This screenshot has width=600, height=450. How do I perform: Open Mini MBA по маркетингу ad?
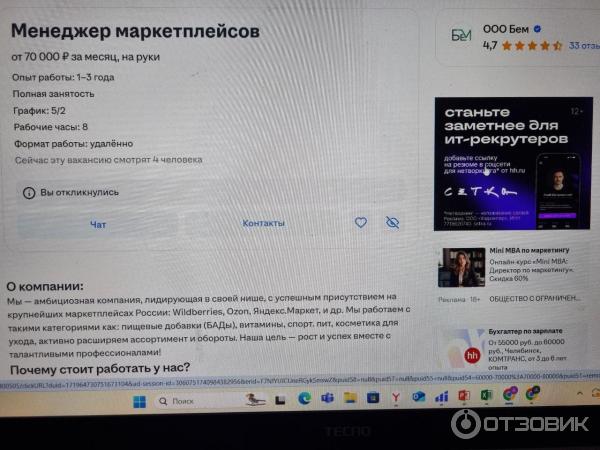tap(529, 250)
